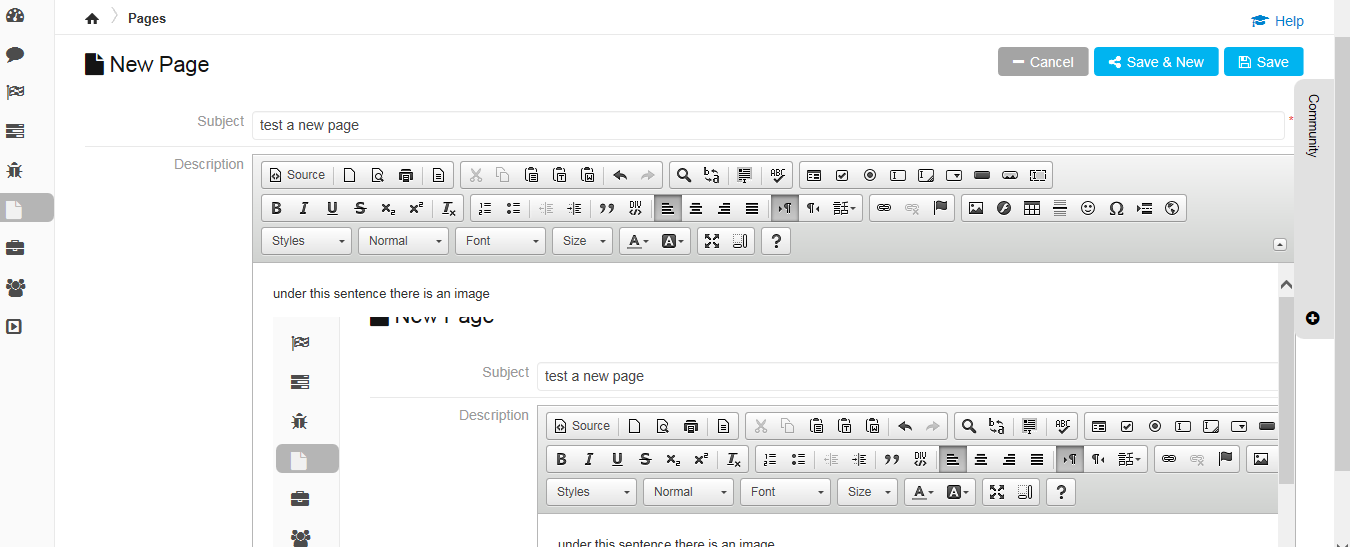
Task: Create a Div container icon
Action: [634, 208]
